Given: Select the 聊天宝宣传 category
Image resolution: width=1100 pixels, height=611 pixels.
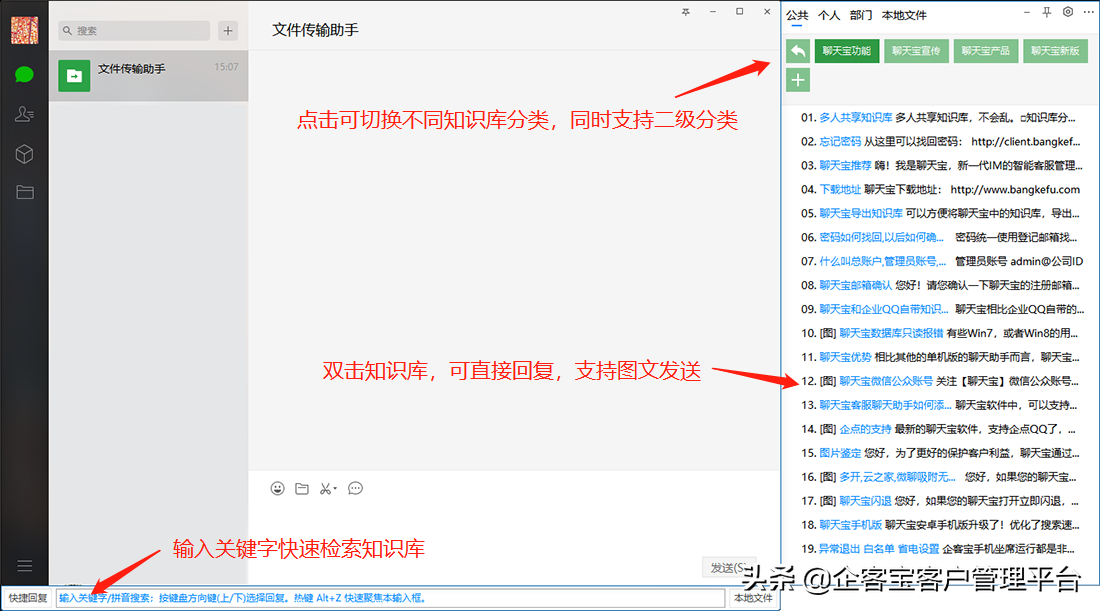Looking at the screenshot, I should (916, 51).
